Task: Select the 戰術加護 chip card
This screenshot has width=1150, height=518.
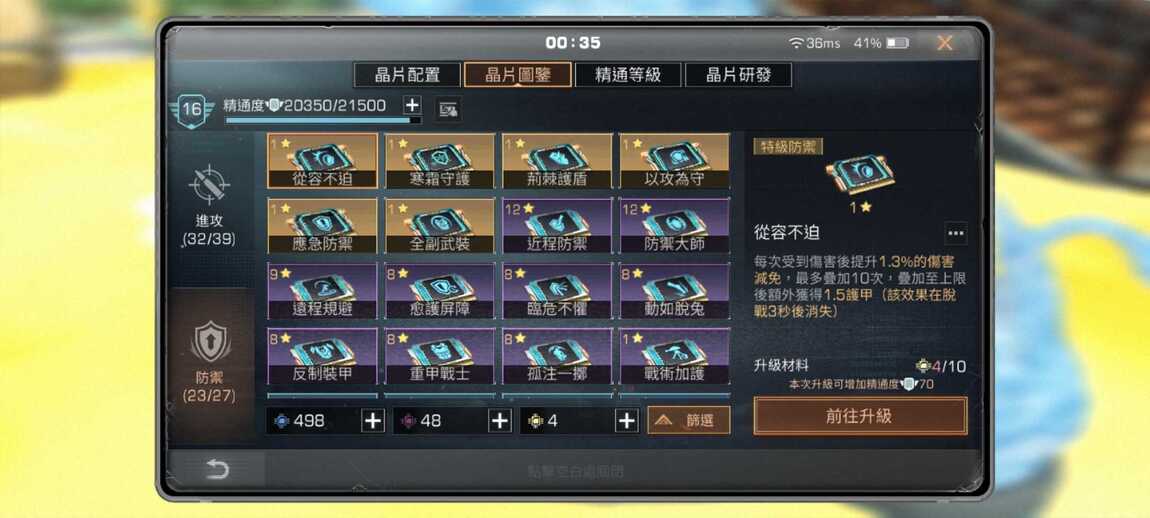Action: [675, 356]
